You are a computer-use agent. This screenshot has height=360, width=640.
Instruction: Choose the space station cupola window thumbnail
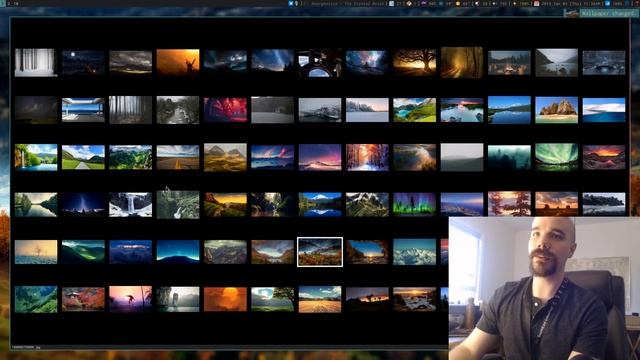(320, 62)
